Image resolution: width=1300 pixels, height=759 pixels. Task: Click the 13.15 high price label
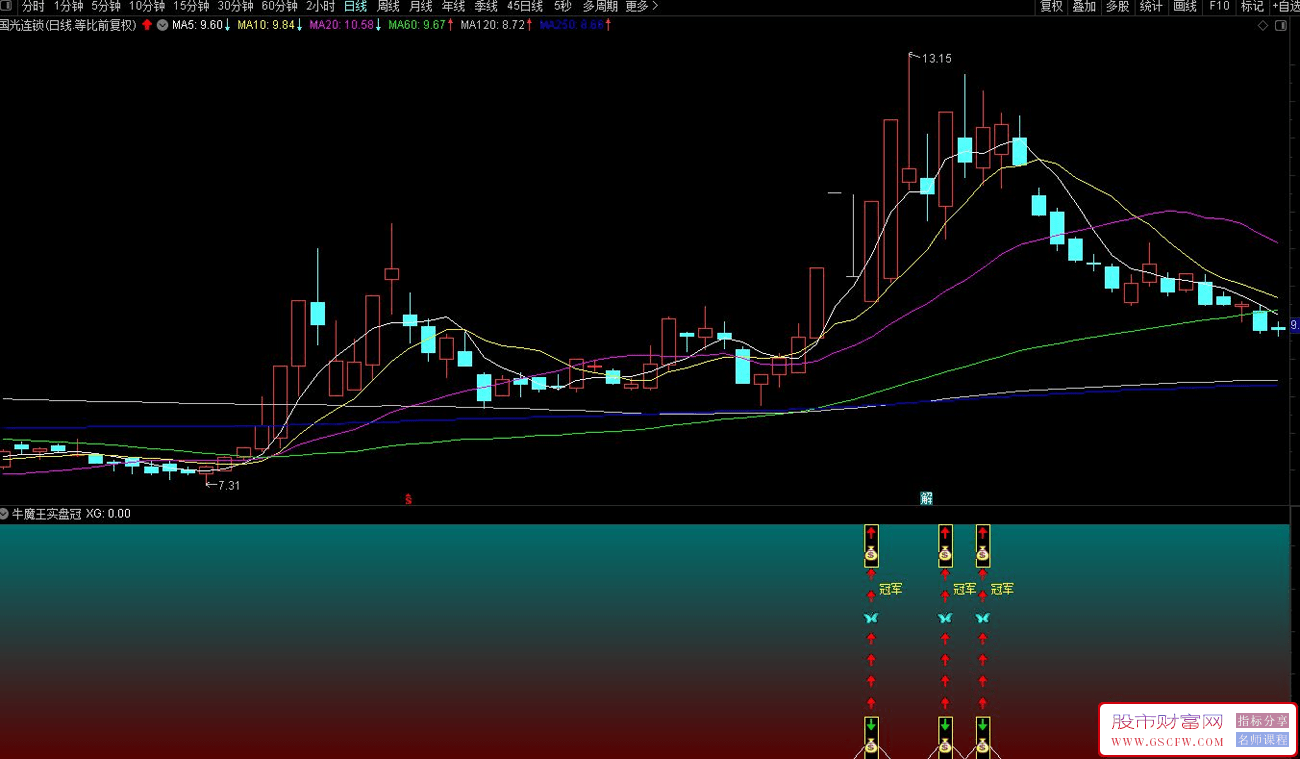[937, 58]
